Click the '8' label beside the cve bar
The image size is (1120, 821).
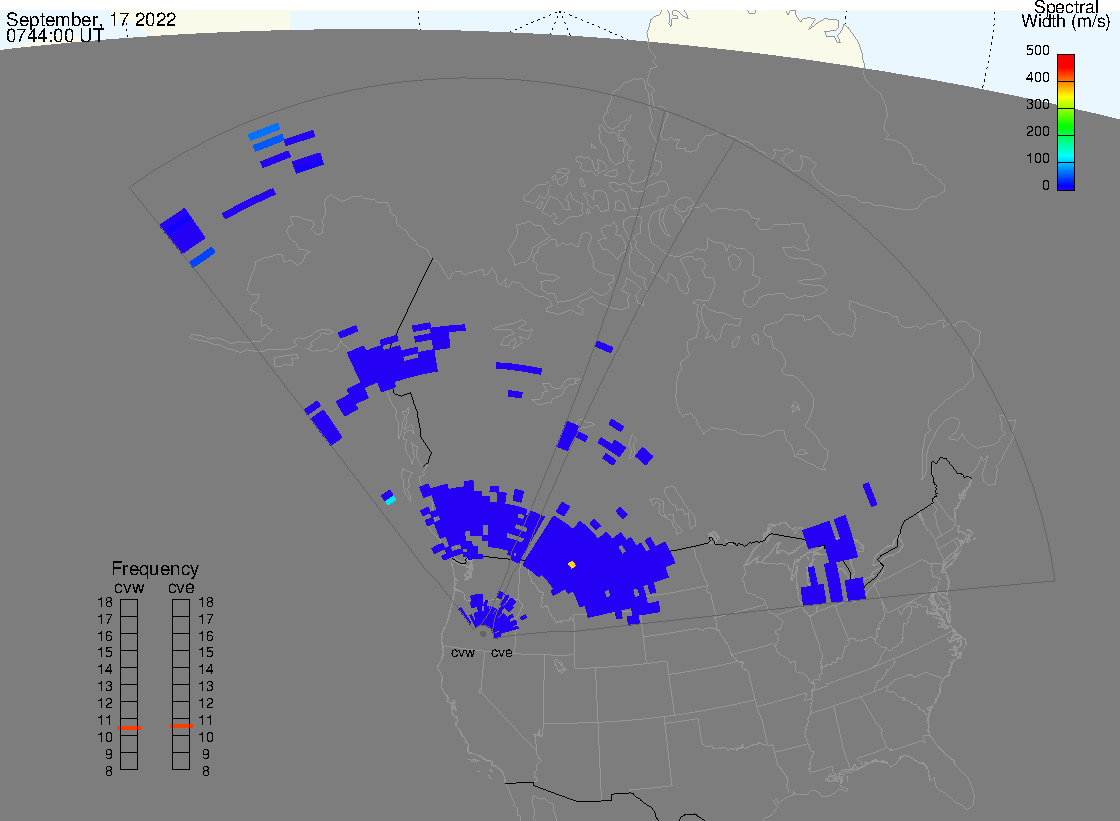click(206, 772)
